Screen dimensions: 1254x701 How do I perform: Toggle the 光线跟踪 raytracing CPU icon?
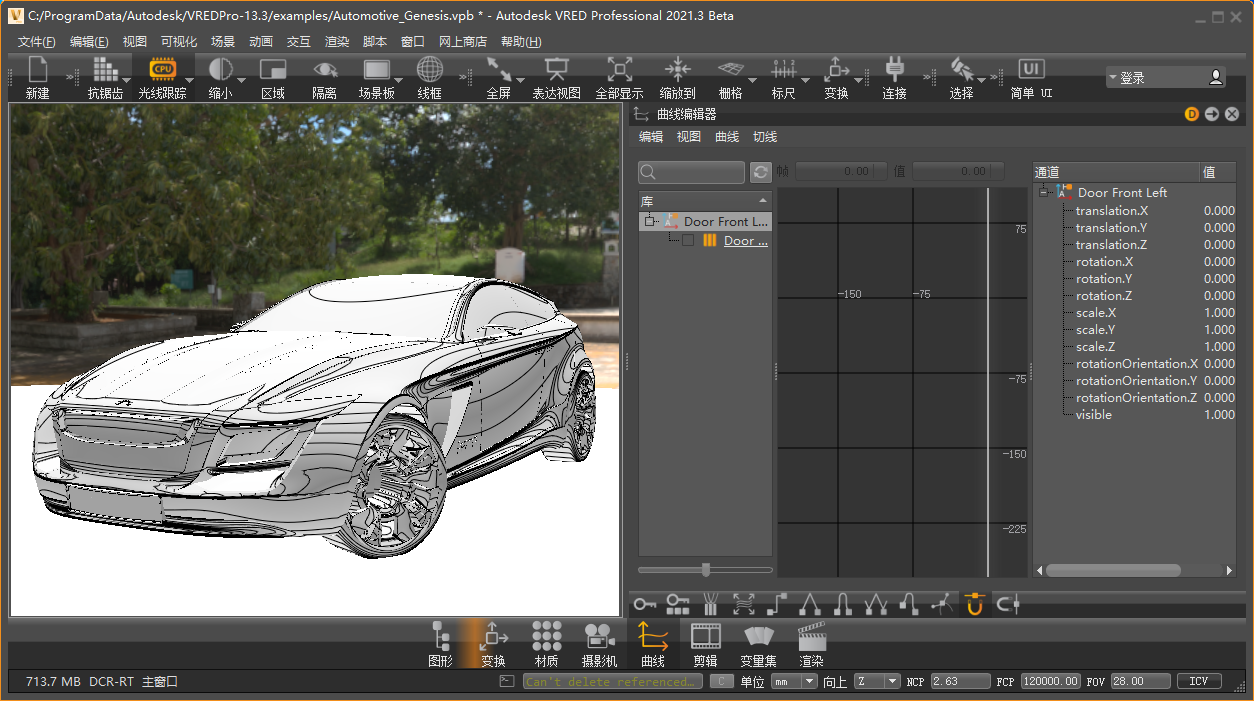pos(162,69)
